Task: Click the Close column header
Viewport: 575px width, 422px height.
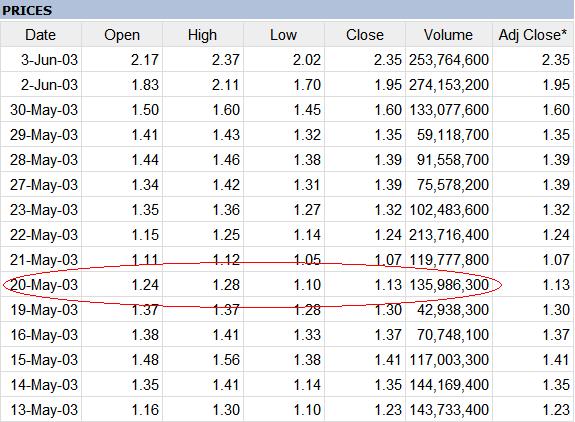Action: (365, 35)
